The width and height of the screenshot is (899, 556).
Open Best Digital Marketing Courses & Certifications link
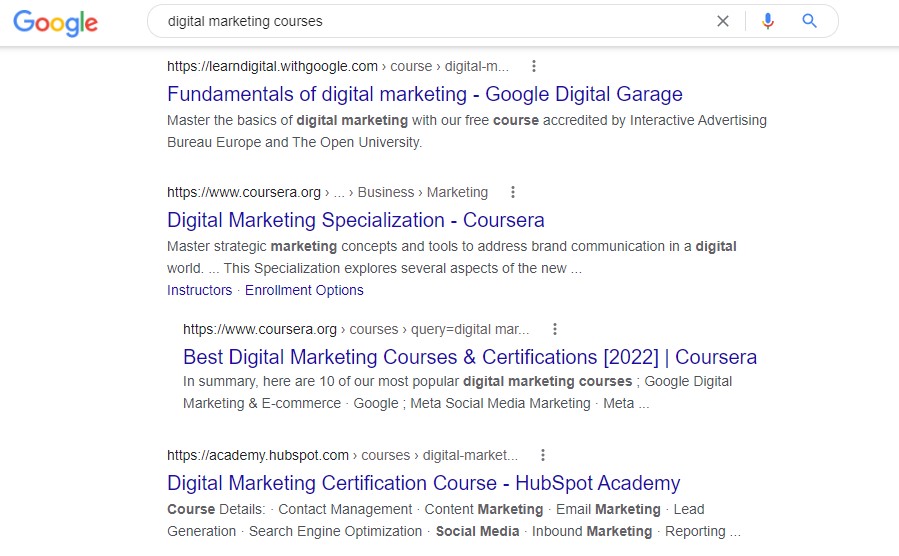tap(470, 357)
